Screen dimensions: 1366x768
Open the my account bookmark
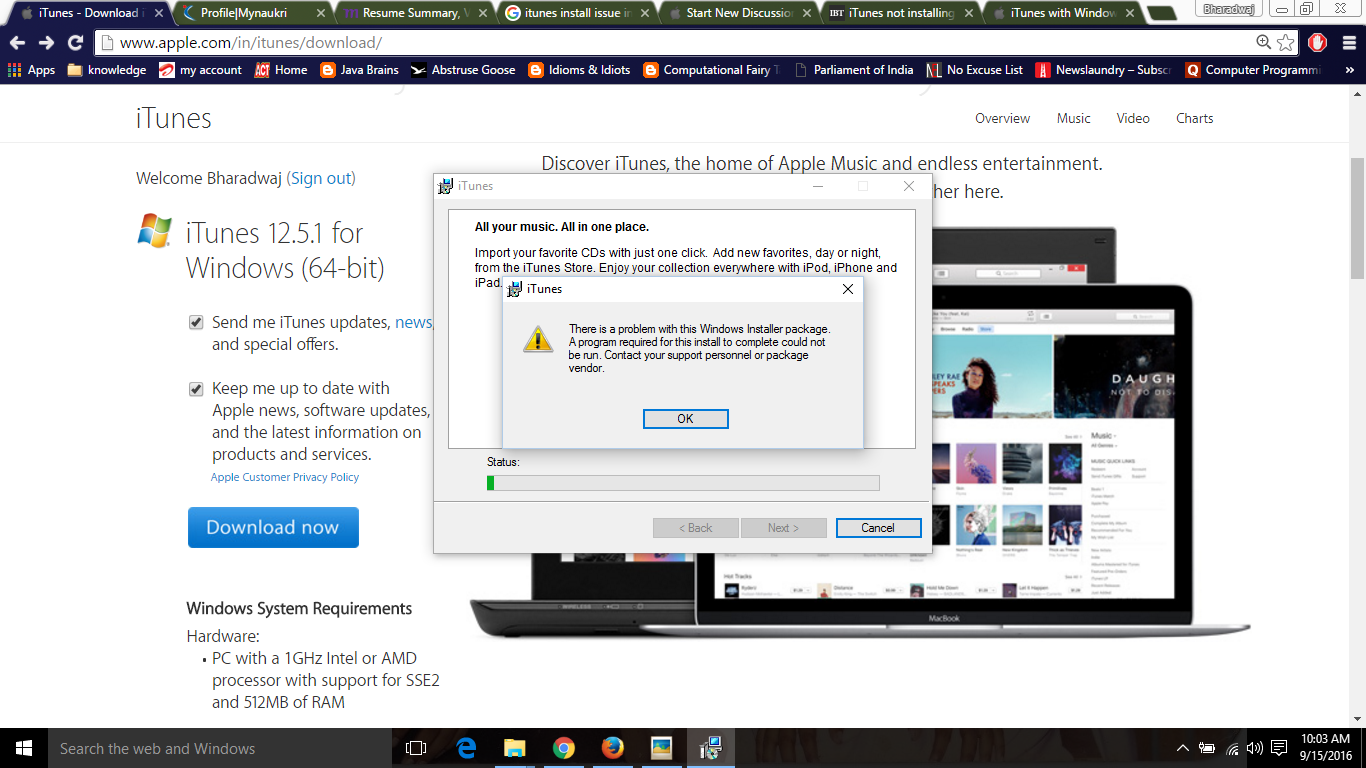pos(200,70)
